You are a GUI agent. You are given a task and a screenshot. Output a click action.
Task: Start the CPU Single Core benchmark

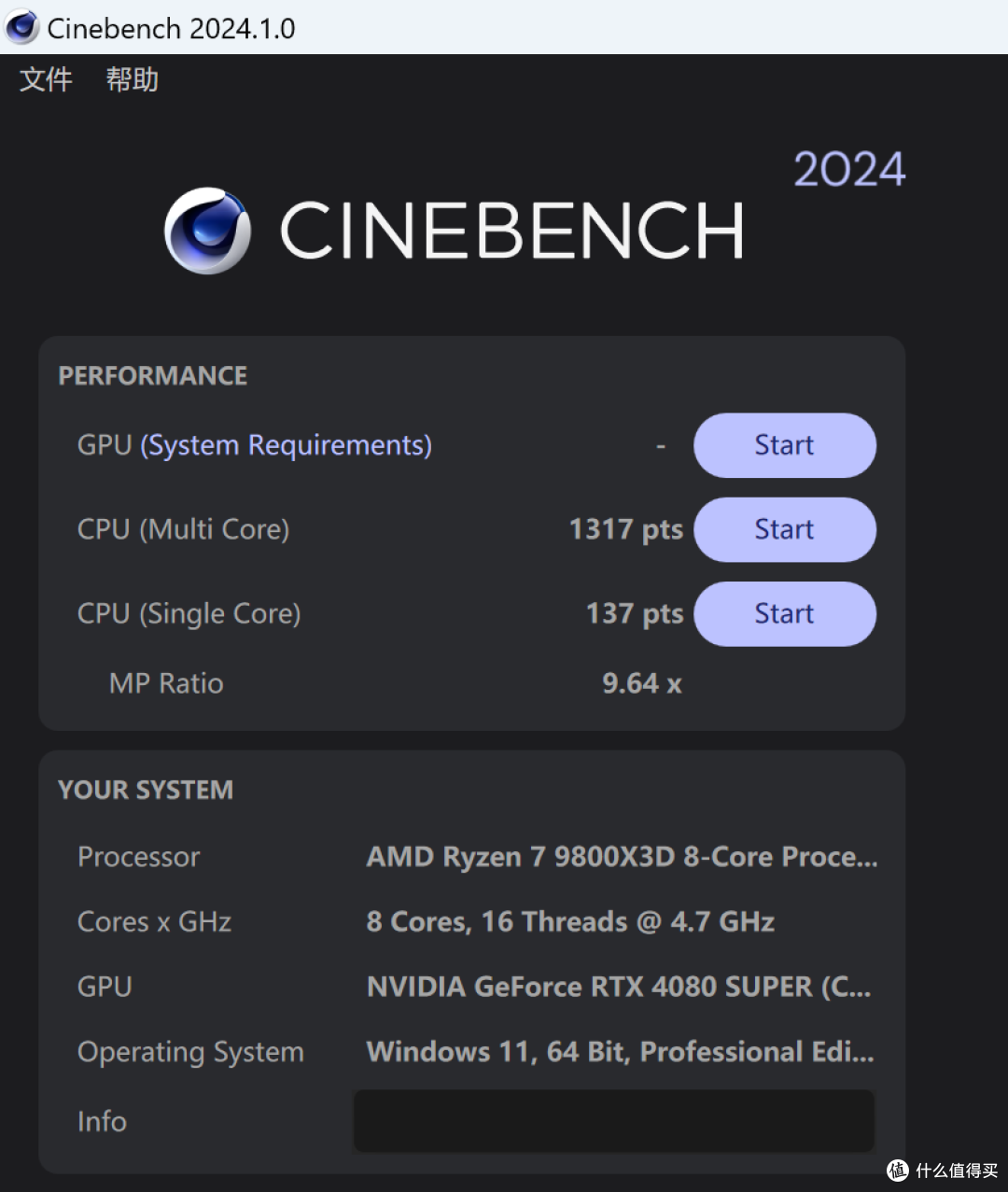(784, 613)
